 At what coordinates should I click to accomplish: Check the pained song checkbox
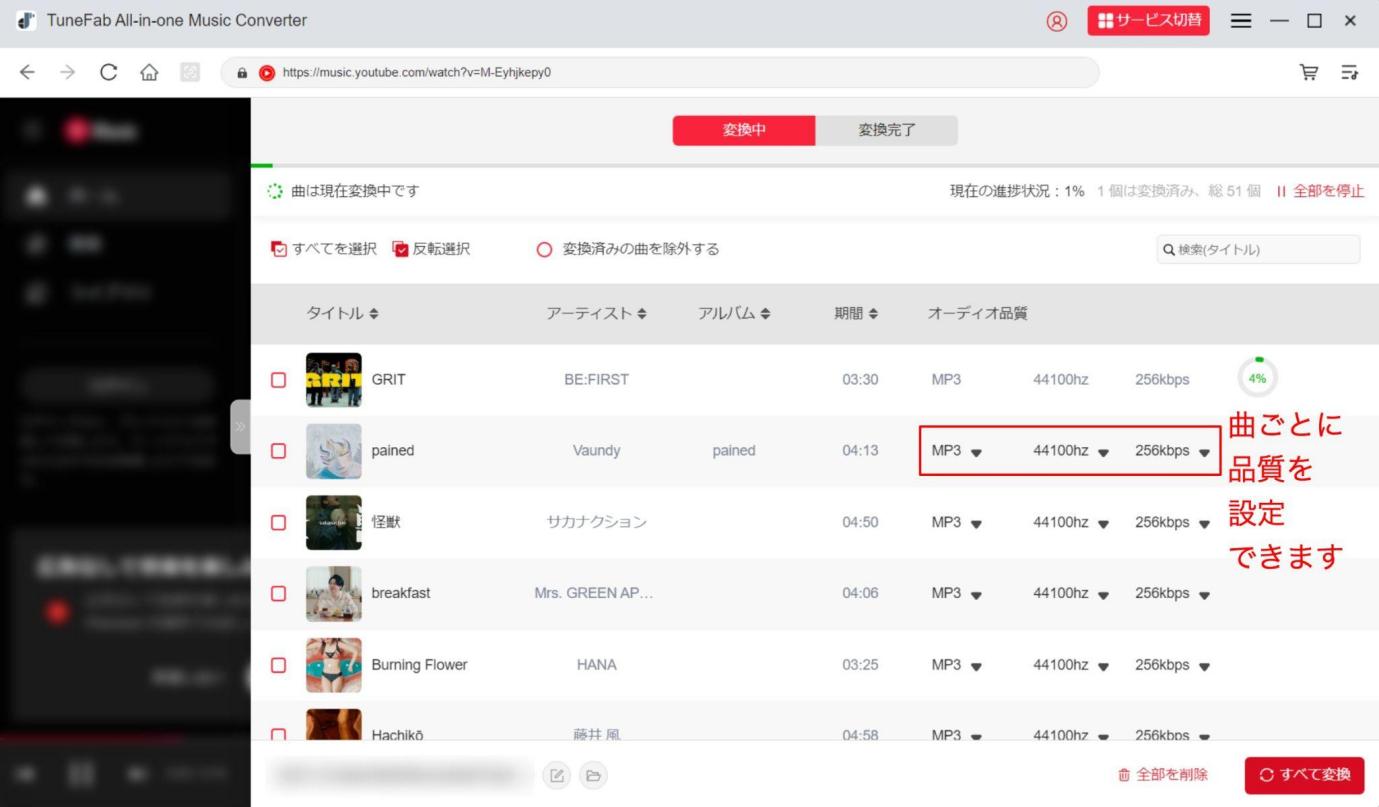pos(279,451)
